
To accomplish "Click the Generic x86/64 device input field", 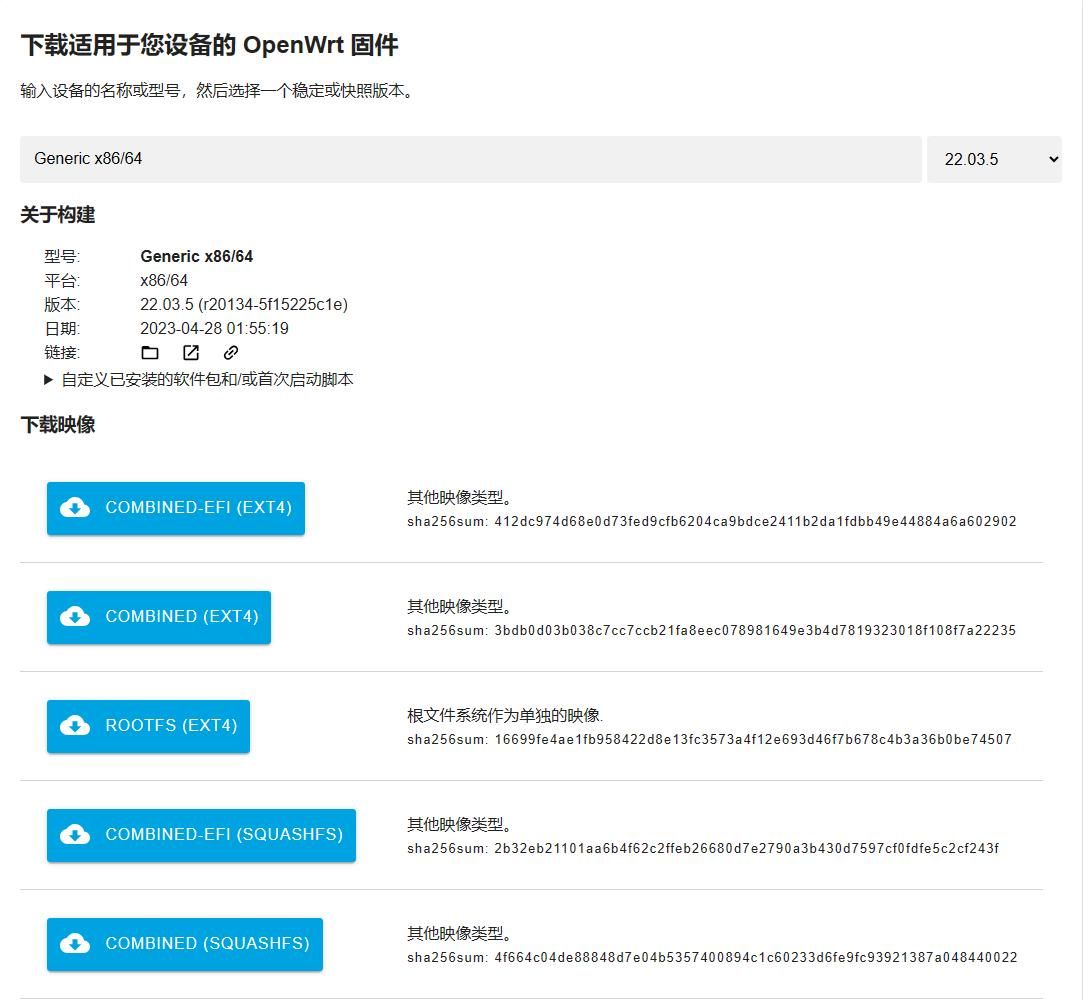I will coord(470,160).
